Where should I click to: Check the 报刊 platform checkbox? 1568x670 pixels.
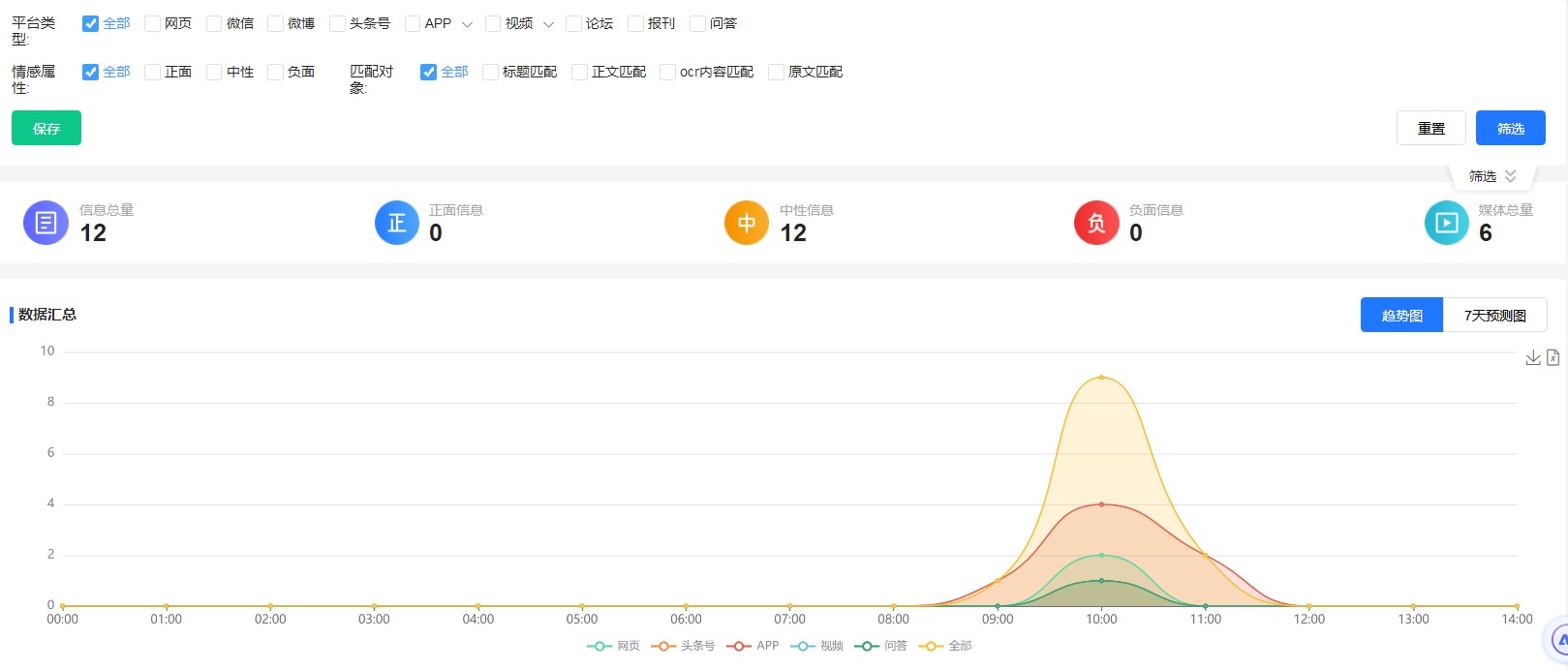(x=635, y=23)
